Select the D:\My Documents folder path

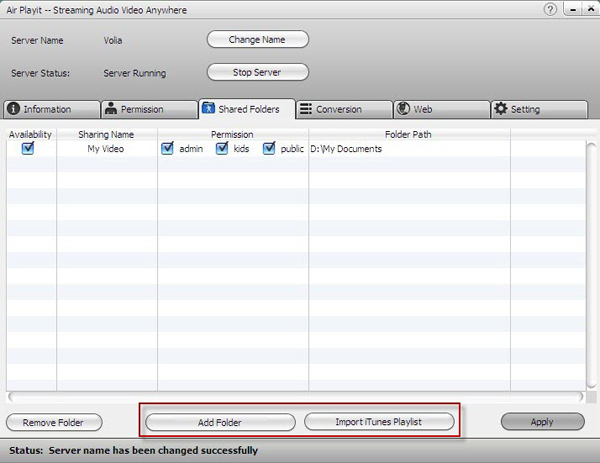tap(346, 148)
